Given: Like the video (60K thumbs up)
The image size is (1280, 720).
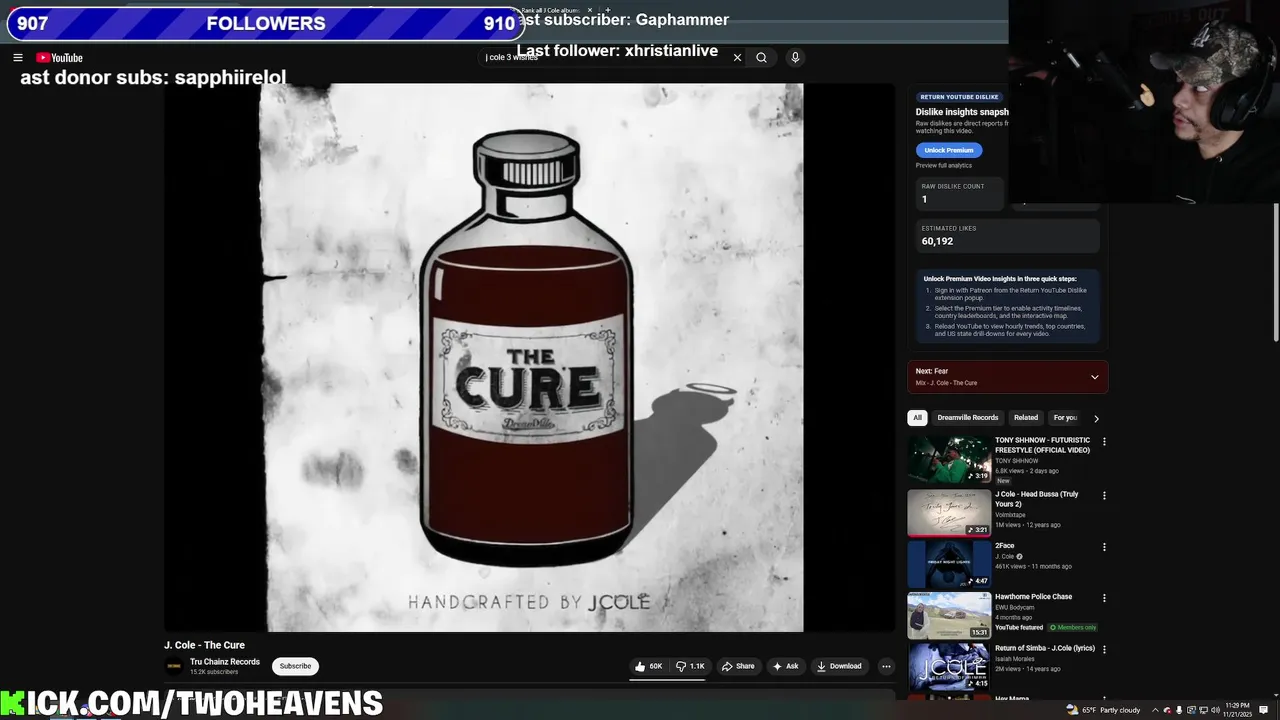Looking at the screenshot, I should (x=649, y=666).
